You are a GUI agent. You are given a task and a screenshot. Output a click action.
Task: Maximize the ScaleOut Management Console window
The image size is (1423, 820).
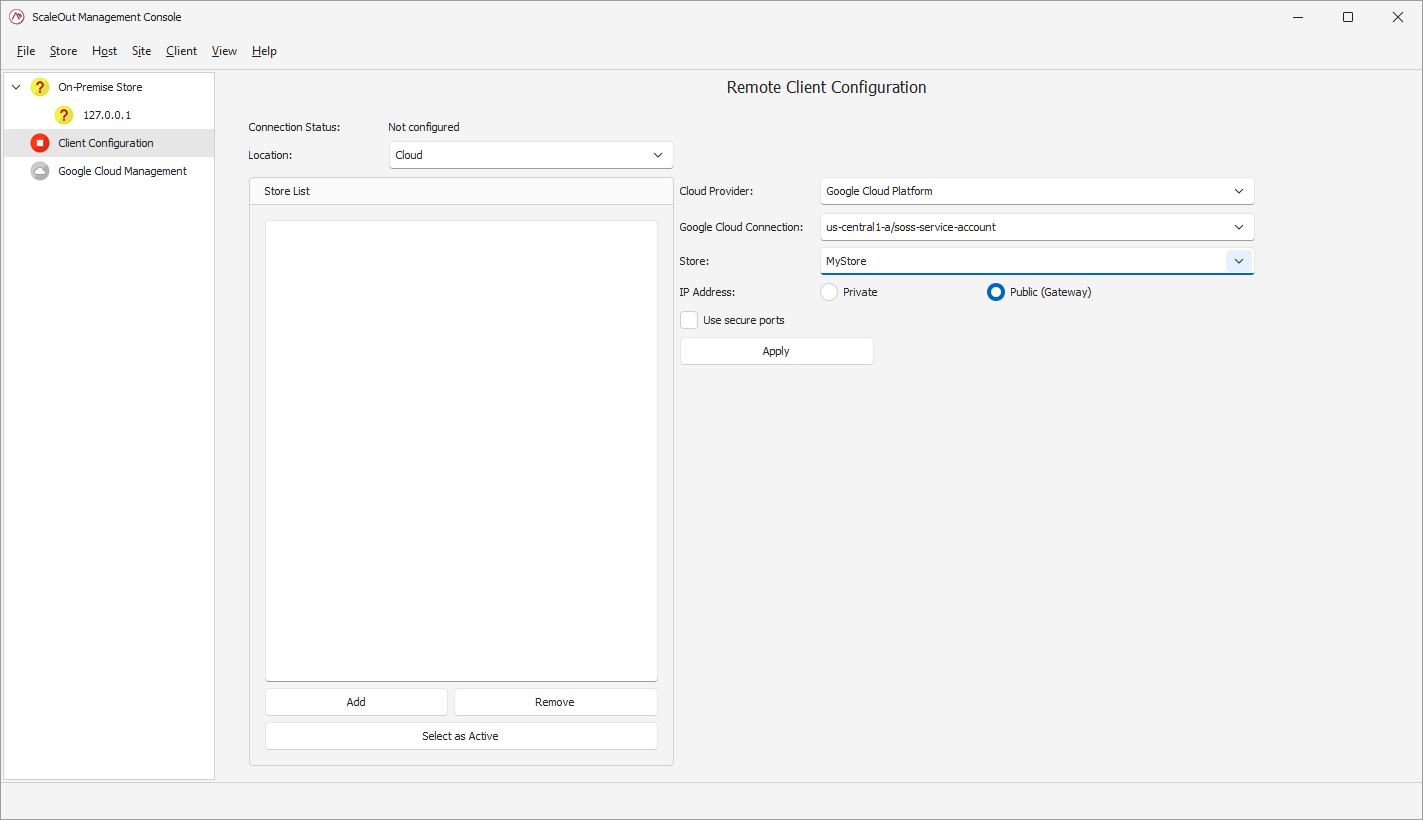point(1348,17)
